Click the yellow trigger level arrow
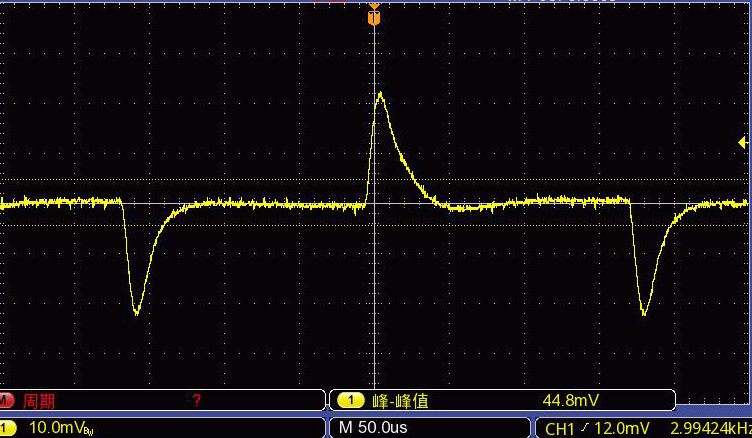The image size is (752, 438). pos(742,142)
